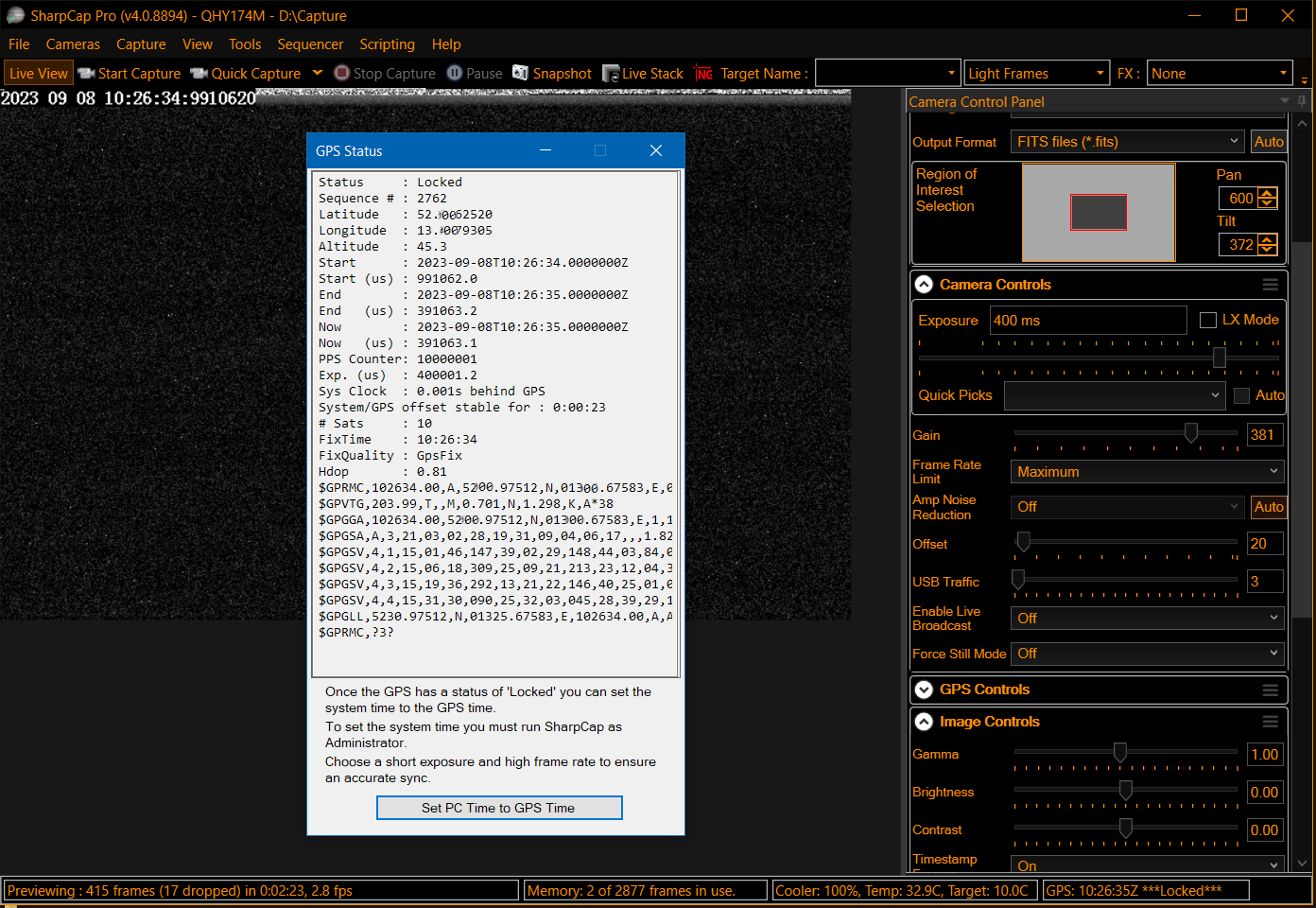
Task: Click the Start Capture camera icon
Action: coord(87,74)
